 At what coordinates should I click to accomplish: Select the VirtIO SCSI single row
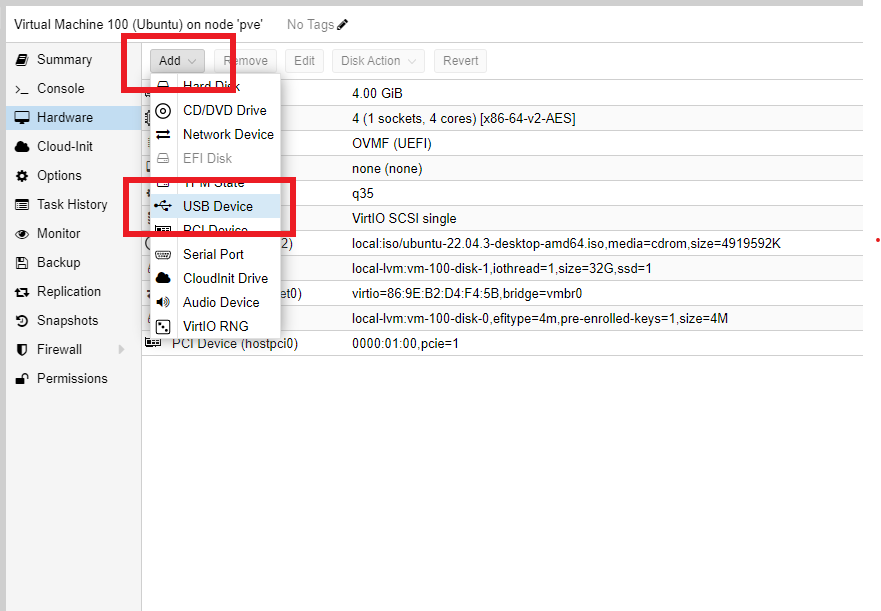point(502,219)
